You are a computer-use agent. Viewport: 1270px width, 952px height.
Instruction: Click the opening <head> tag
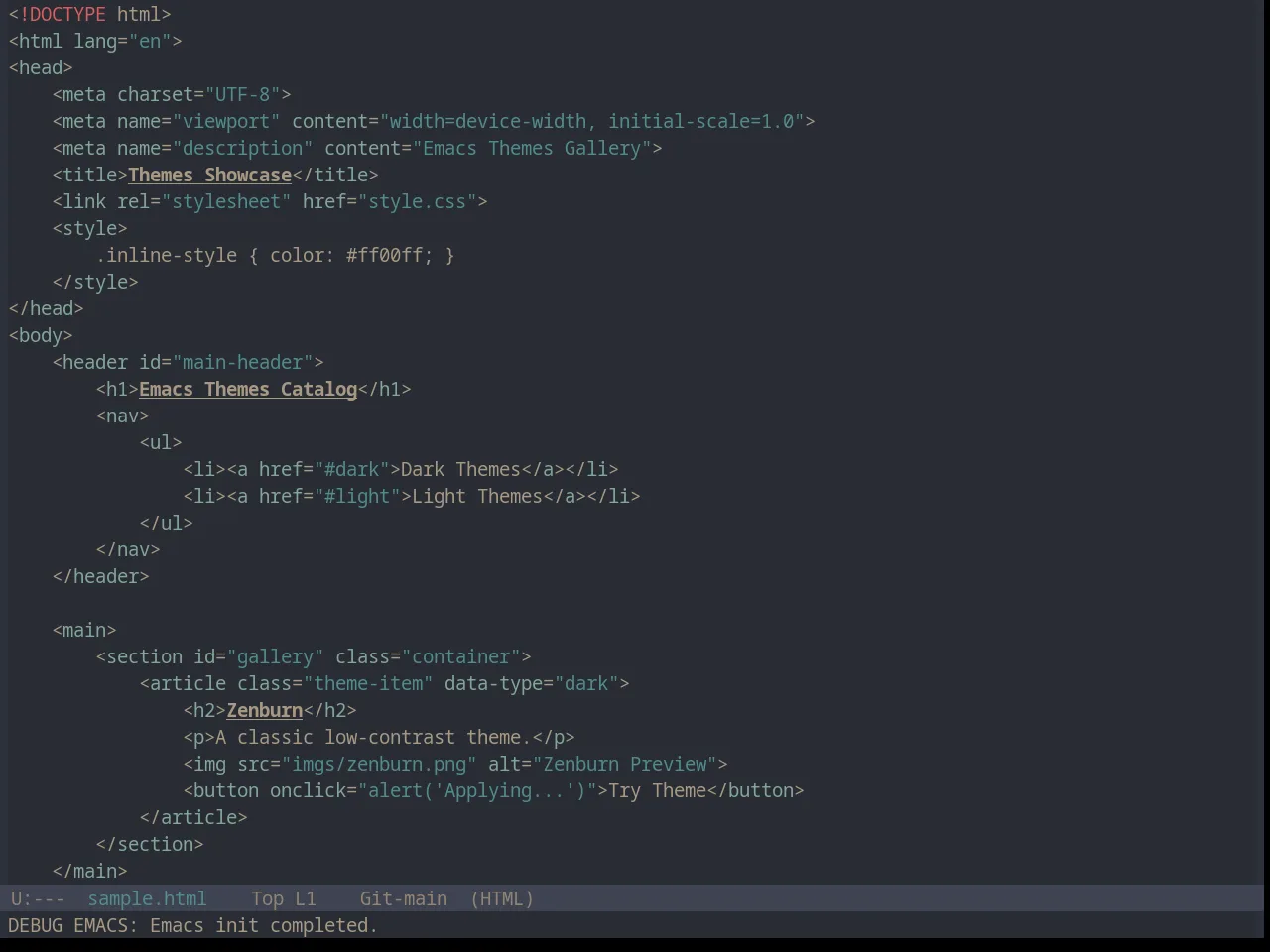pyautogui.click(x=41, y=67)
